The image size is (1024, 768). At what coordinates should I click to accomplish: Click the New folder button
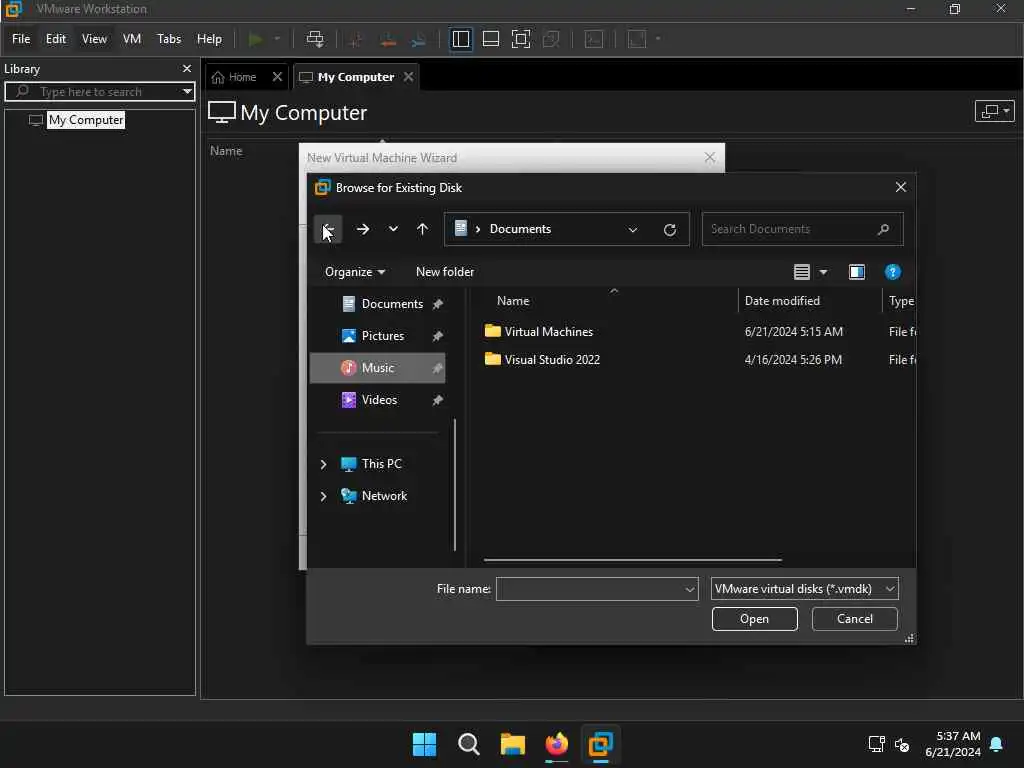pos(445,272)
